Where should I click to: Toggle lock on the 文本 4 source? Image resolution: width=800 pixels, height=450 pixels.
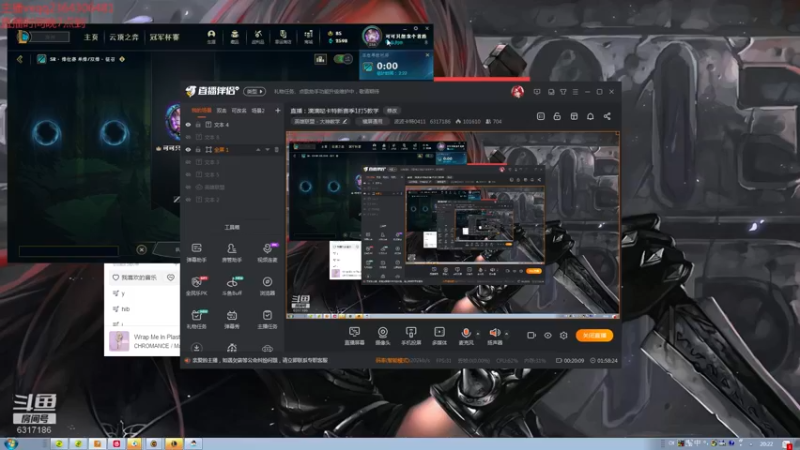(198, 124)
